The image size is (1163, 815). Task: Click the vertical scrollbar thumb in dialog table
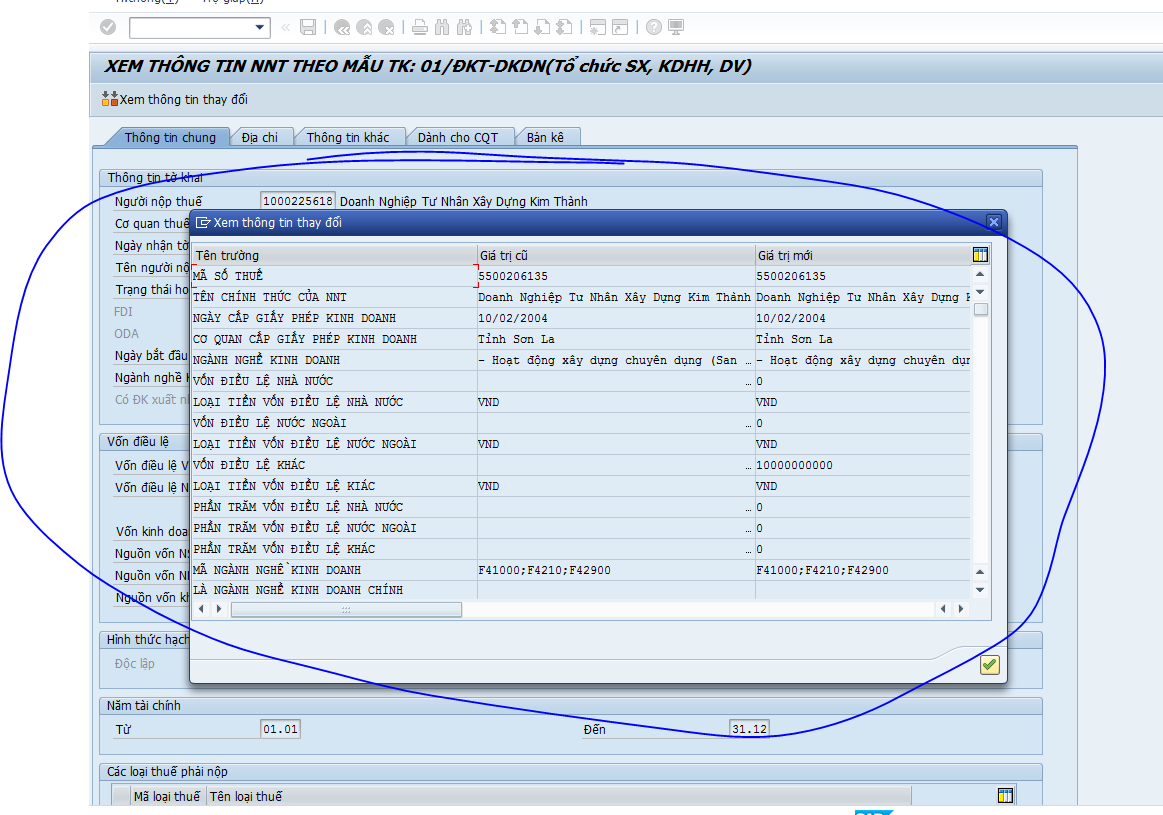(981, 309)
